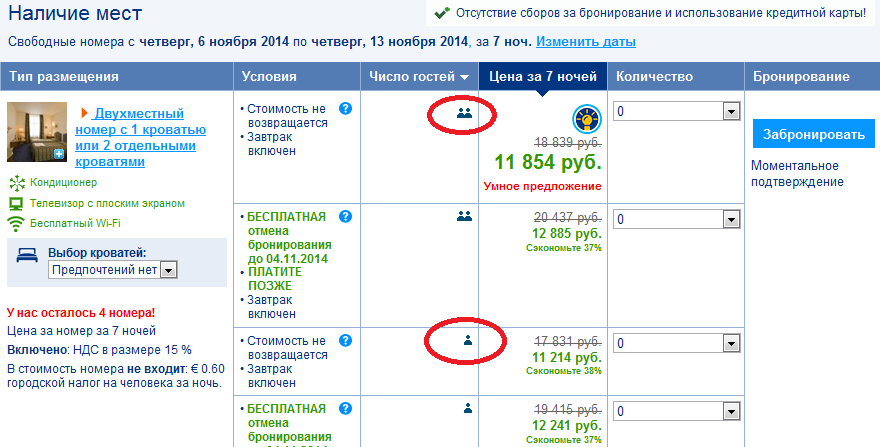
Task: Click the help icon in the 11 214 руб. row
Action: pyautogui.click(x=346, y=340)
